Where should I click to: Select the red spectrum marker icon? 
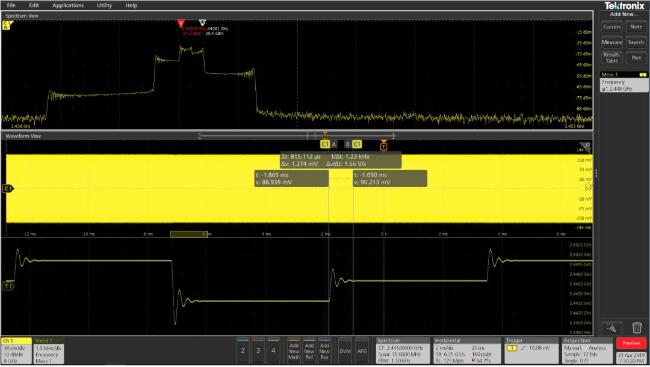tap(181, 24)
